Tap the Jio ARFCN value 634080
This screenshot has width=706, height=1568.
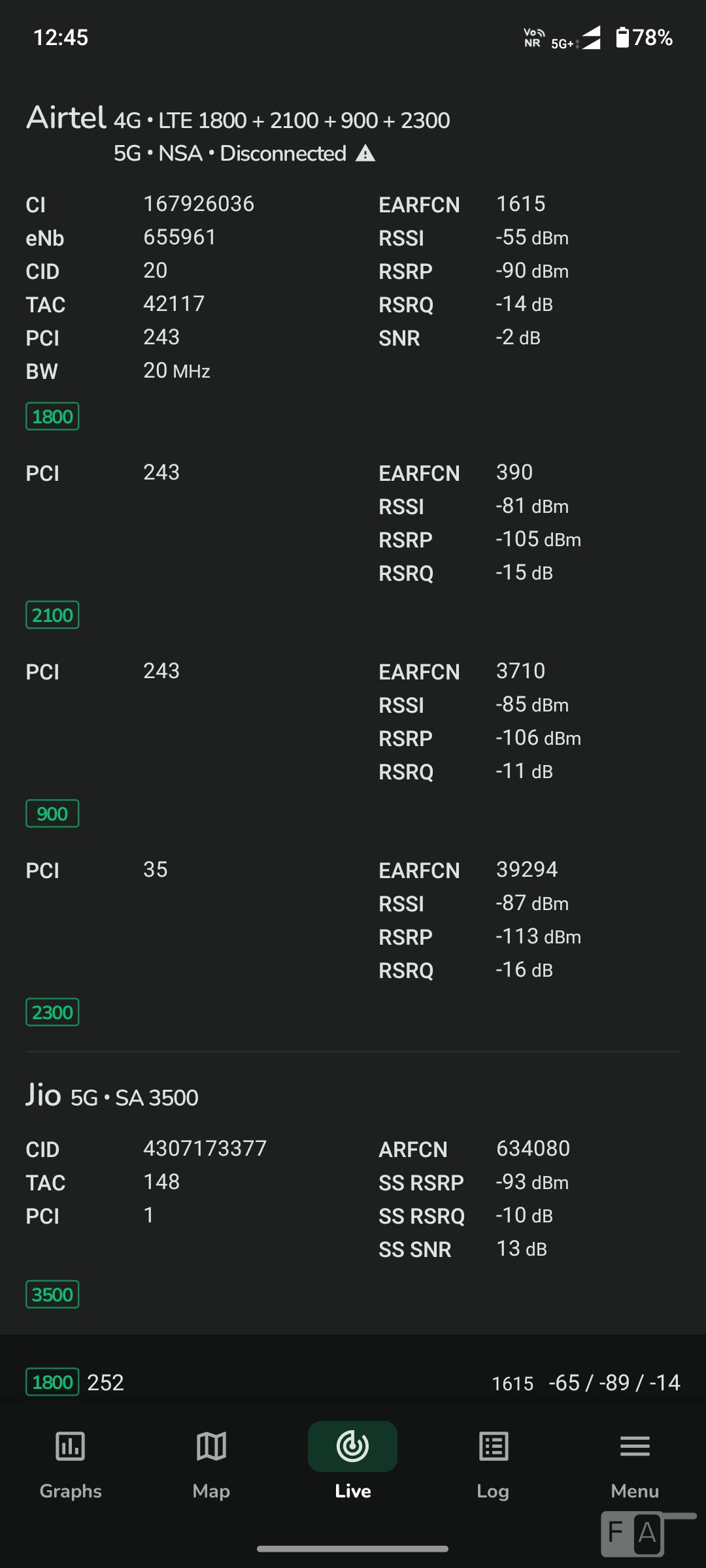(x=533, y=1148)
